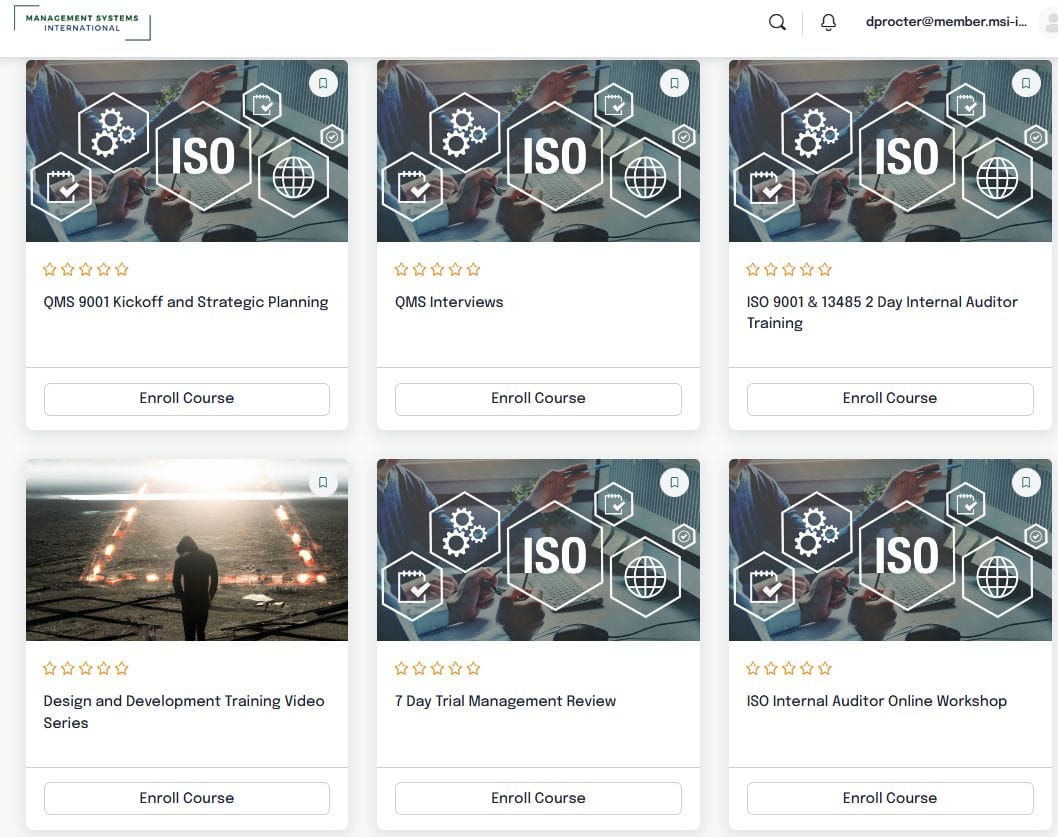Image resolution: width=1058 pixels, height=837 pixels.
Task: Click star rating for 7 Day Trial course
Action: pyautogui.click(x=437, y=668)
